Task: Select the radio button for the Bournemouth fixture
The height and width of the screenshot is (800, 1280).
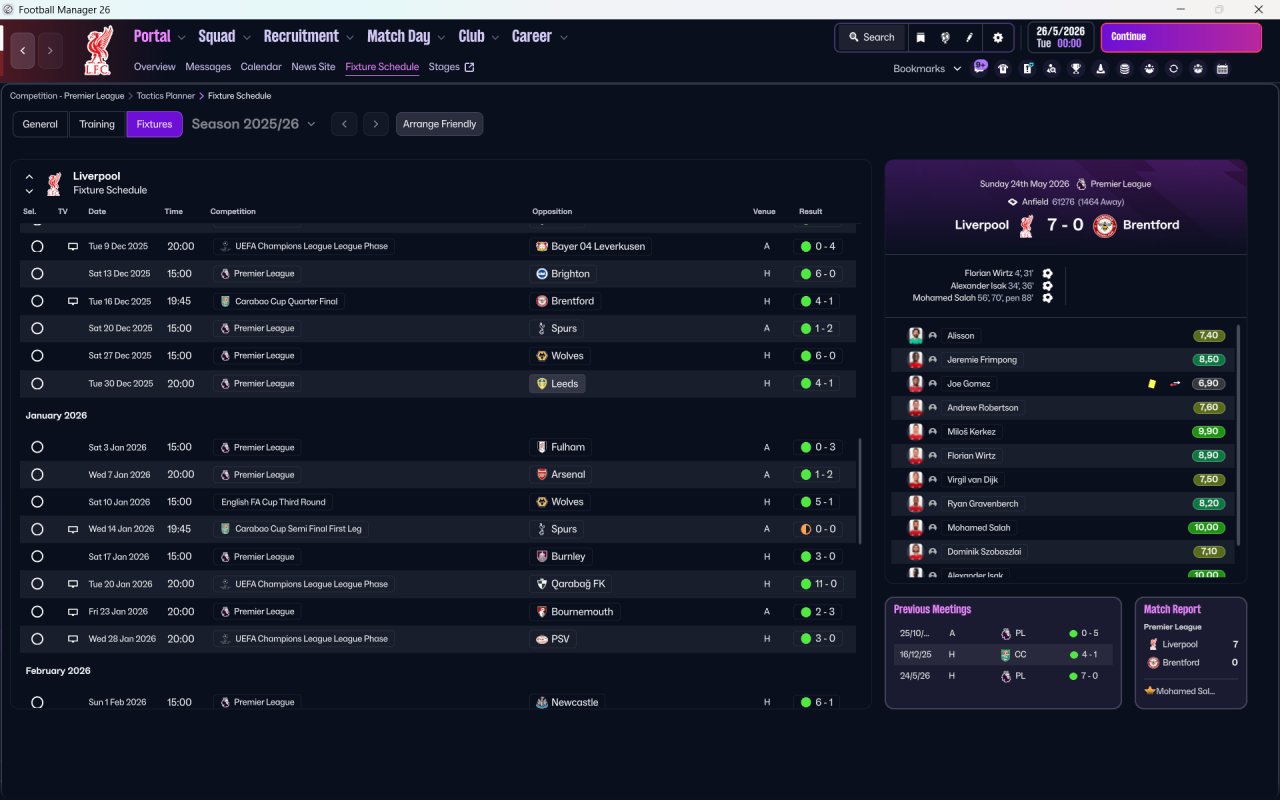Action: 37,611
